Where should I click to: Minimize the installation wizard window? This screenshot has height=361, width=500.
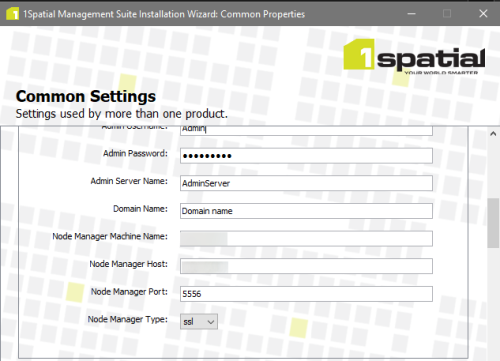[x=412, y=14]
